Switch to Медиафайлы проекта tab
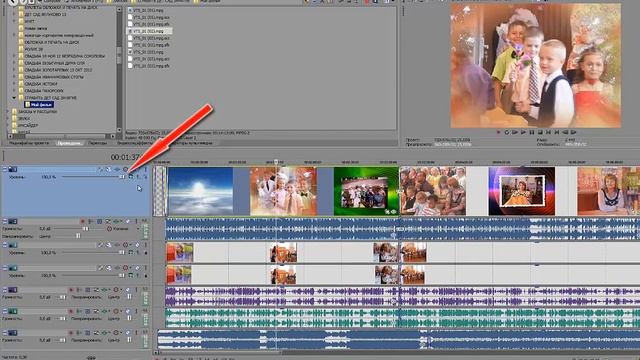Image resolution: width=640 pixels, height=360 pixels. tap(29, 143)
